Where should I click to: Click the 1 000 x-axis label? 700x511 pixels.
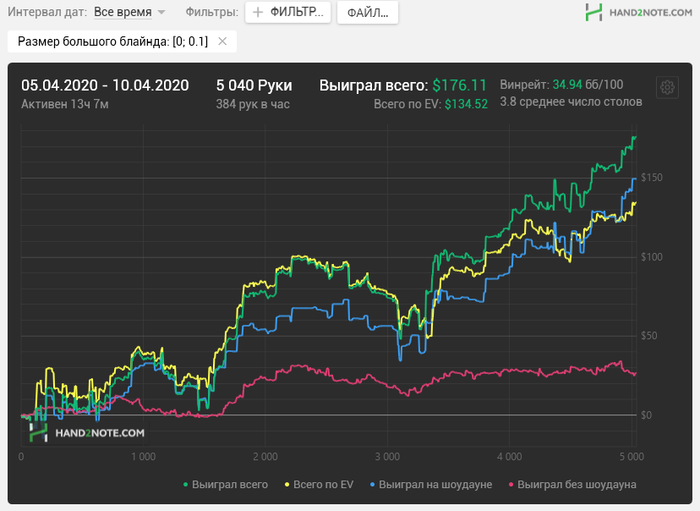point(143,457)
